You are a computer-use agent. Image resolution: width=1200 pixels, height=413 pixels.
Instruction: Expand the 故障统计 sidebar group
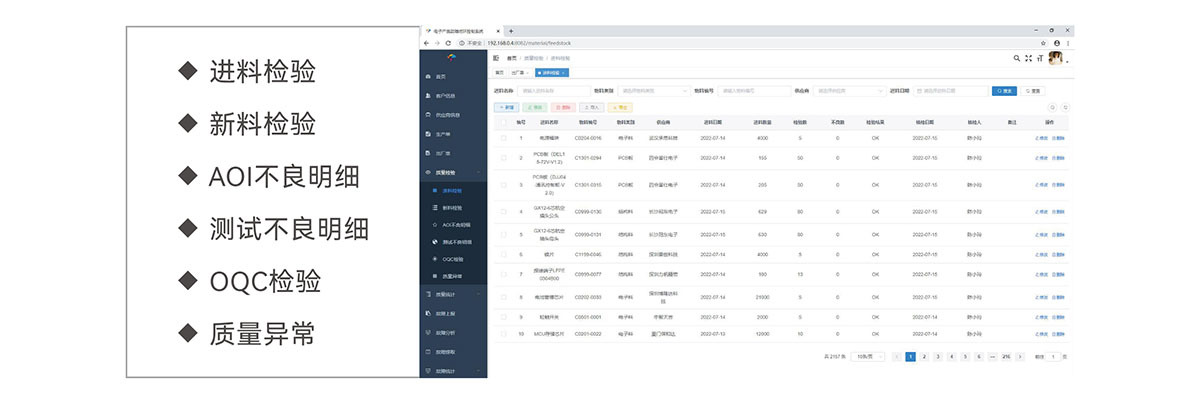[x=452, y=371]
